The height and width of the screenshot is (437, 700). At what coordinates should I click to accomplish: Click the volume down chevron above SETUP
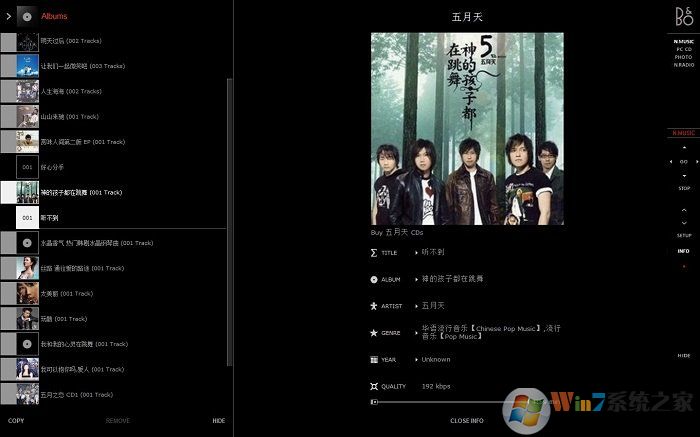tap(684, 223)
